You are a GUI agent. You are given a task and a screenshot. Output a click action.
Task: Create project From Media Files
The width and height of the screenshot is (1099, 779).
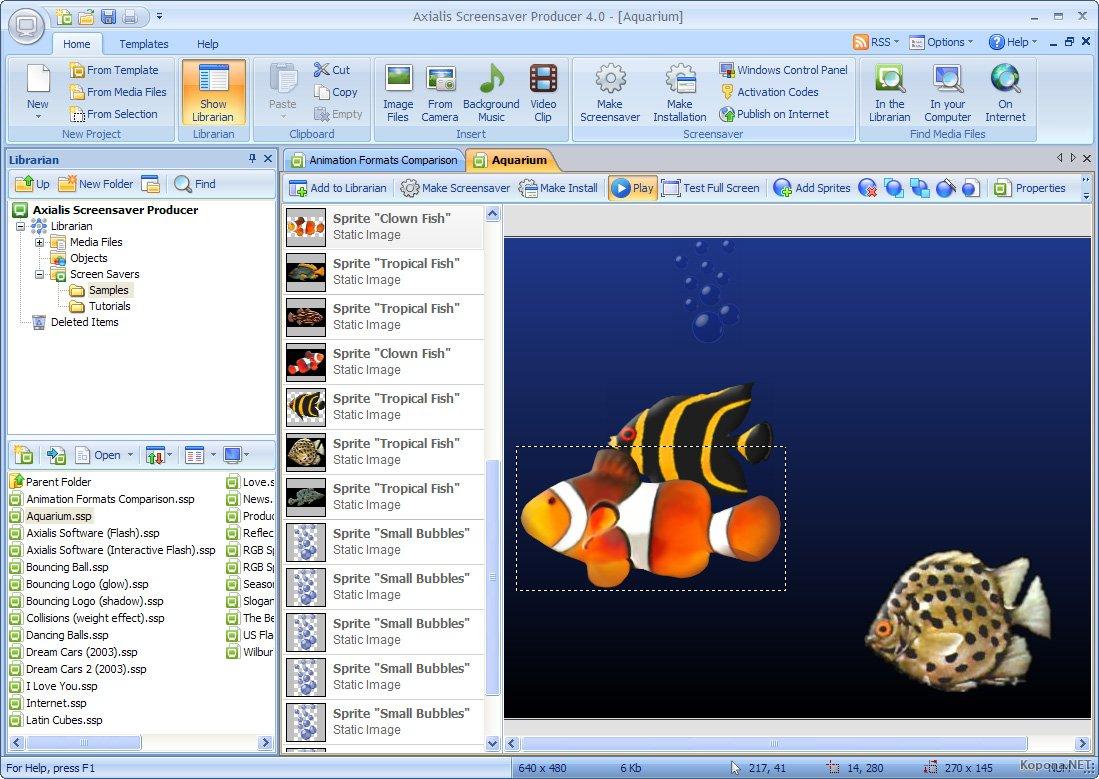point(118,92)
